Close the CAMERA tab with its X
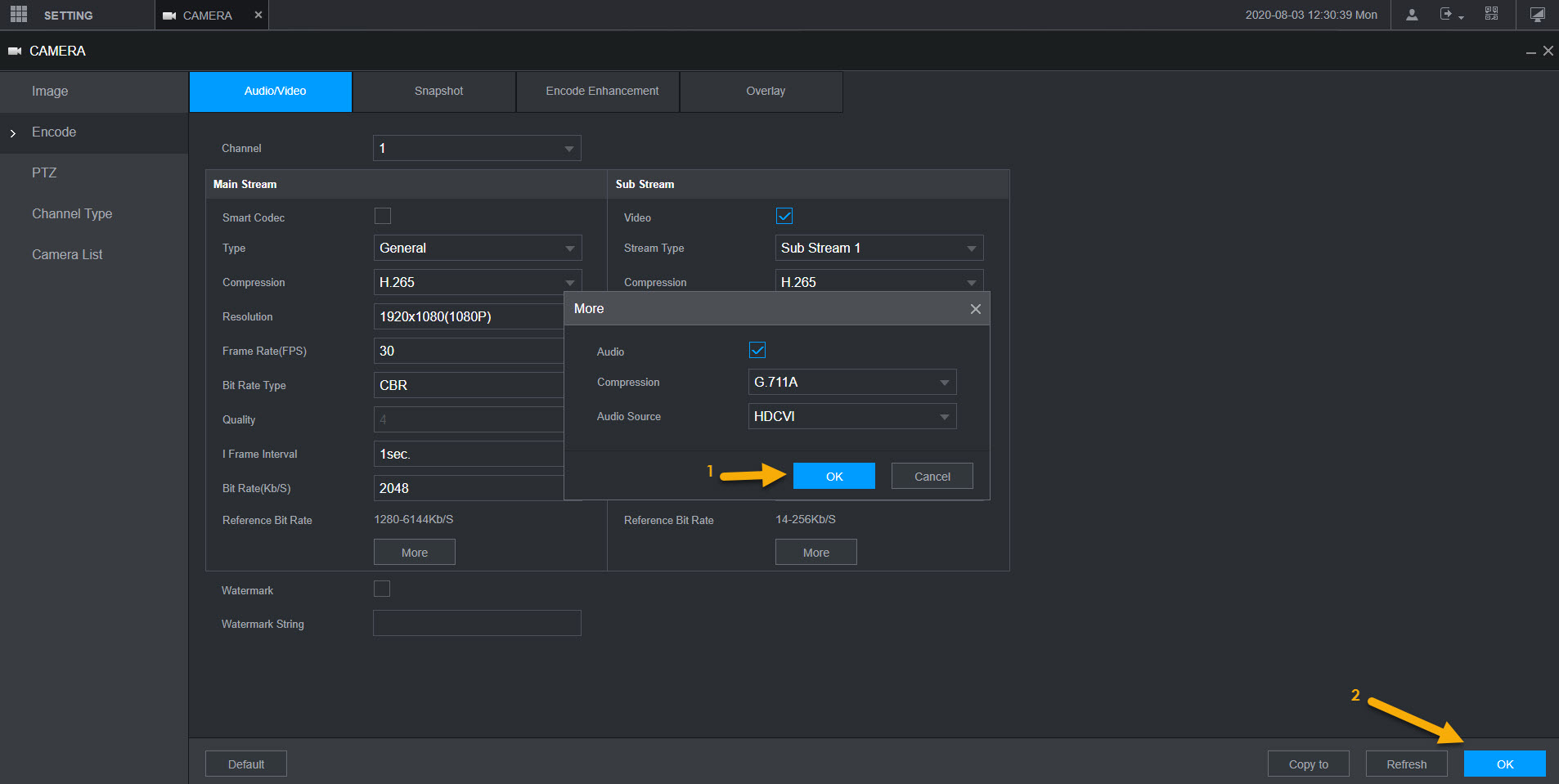 point(258,15)
